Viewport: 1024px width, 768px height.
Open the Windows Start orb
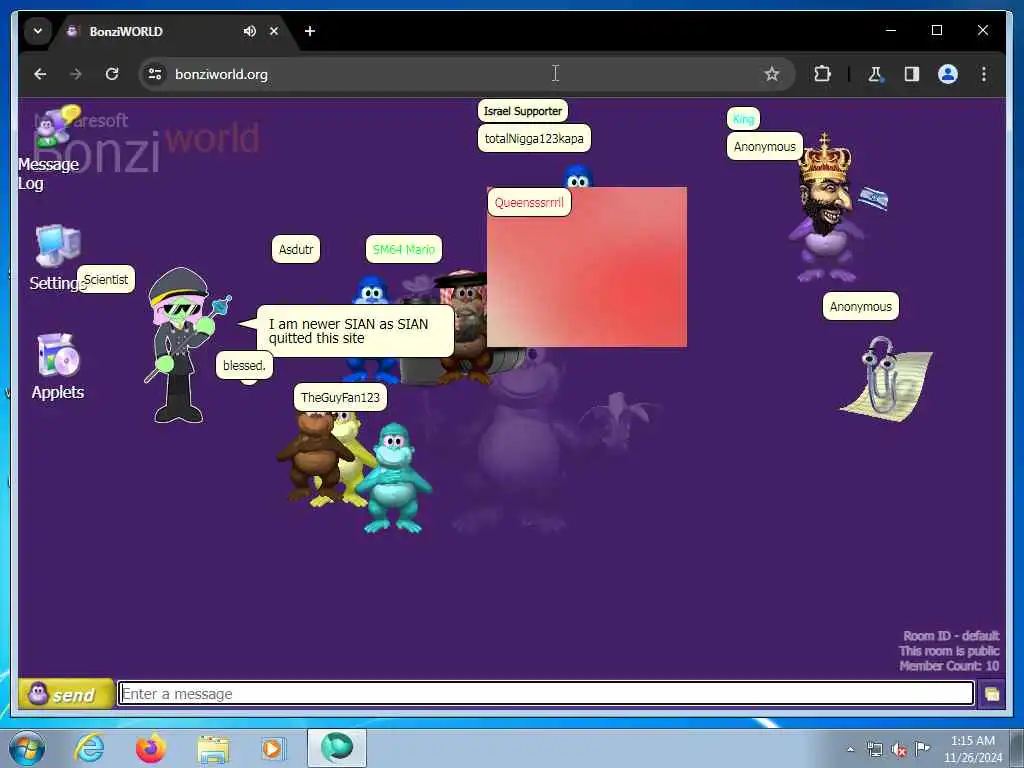26,748
